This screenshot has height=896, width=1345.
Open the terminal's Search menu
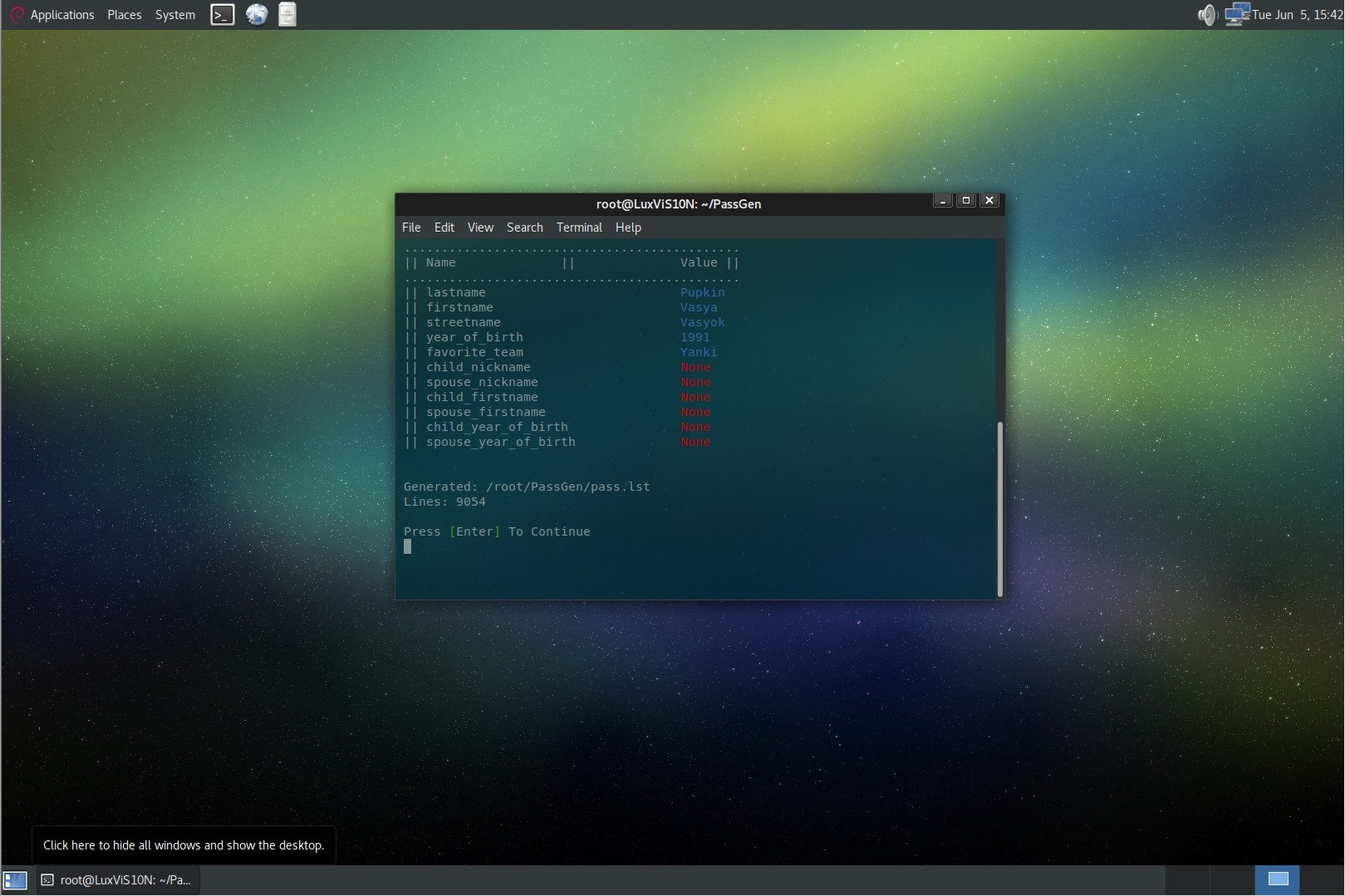point(524,228)
